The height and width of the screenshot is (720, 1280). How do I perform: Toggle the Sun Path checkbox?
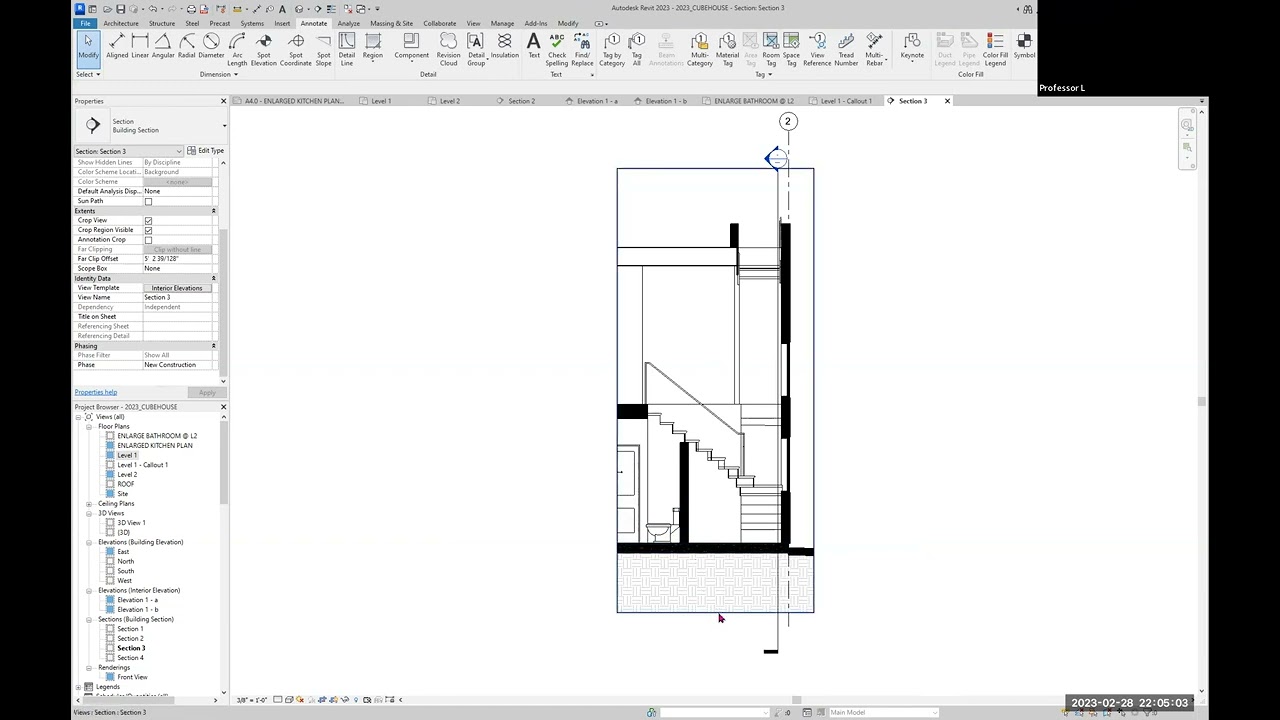click(148, 201)
